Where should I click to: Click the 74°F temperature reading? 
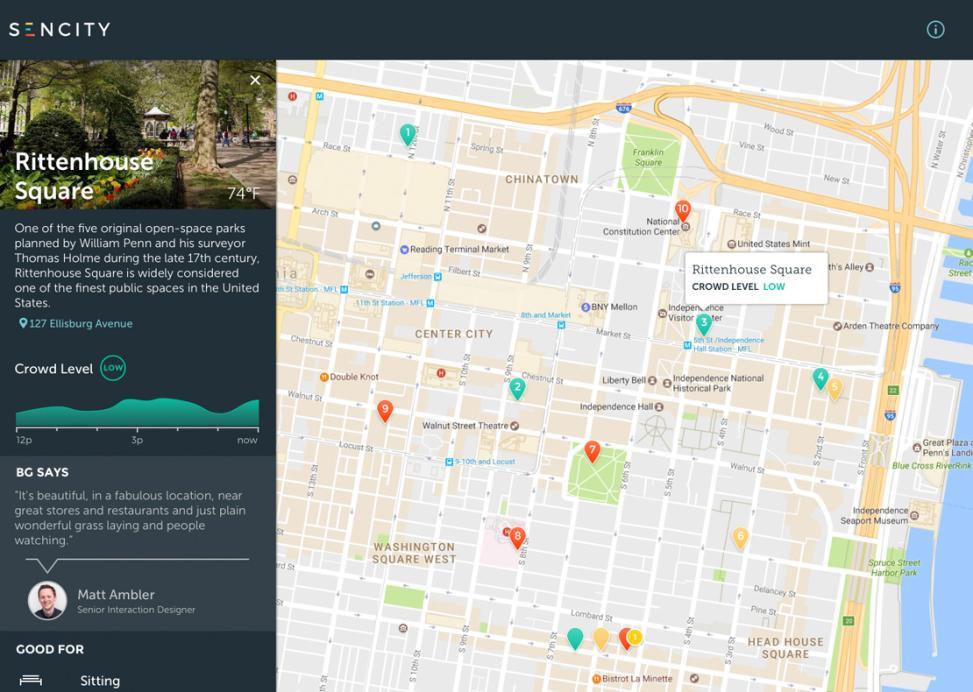click(x=243, y=193)
